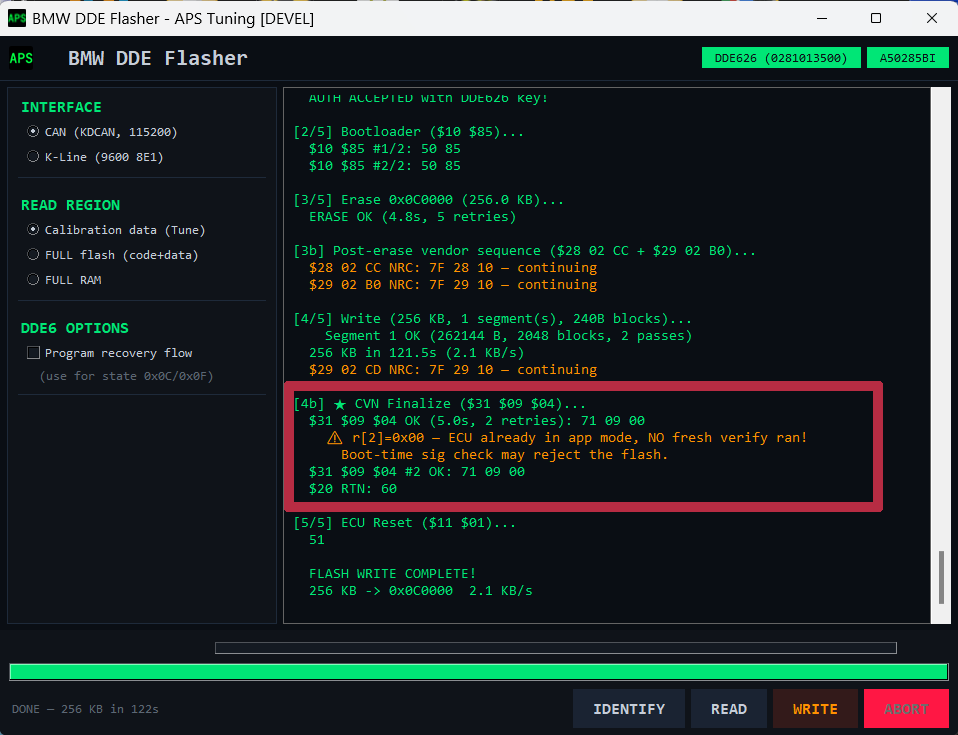Click the DDE6 OPTIONS section heading

click(75, 327)
